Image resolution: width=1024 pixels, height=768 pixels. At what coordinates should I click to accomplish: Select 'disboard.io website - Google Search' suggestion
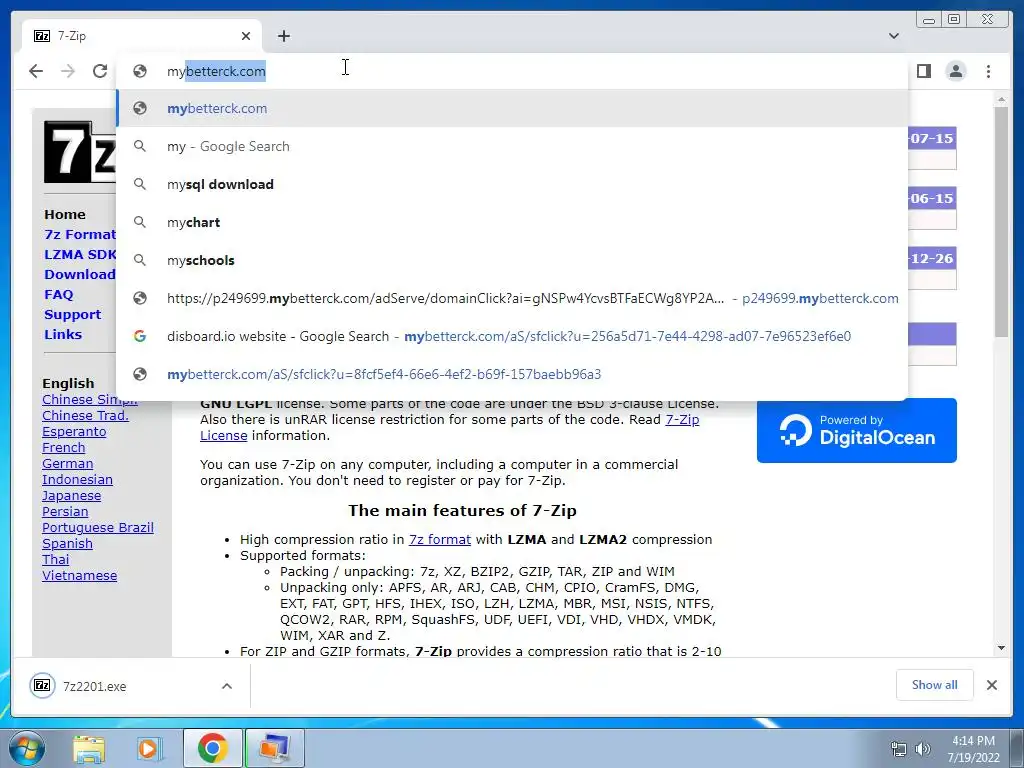pos(512,336)
